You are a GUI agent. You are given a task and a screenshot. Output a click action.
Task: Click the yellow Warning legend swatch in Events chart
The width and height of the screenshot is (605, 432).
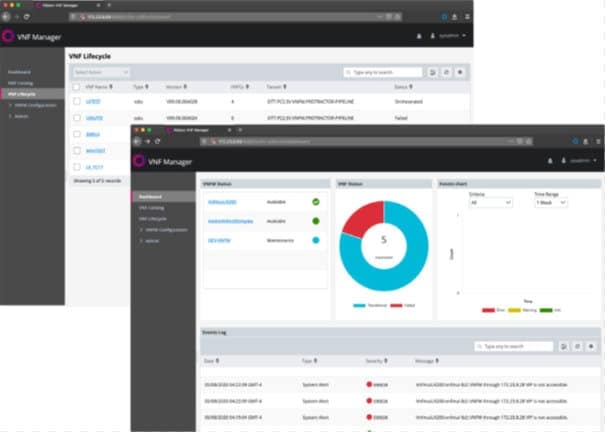click(514, 310)
